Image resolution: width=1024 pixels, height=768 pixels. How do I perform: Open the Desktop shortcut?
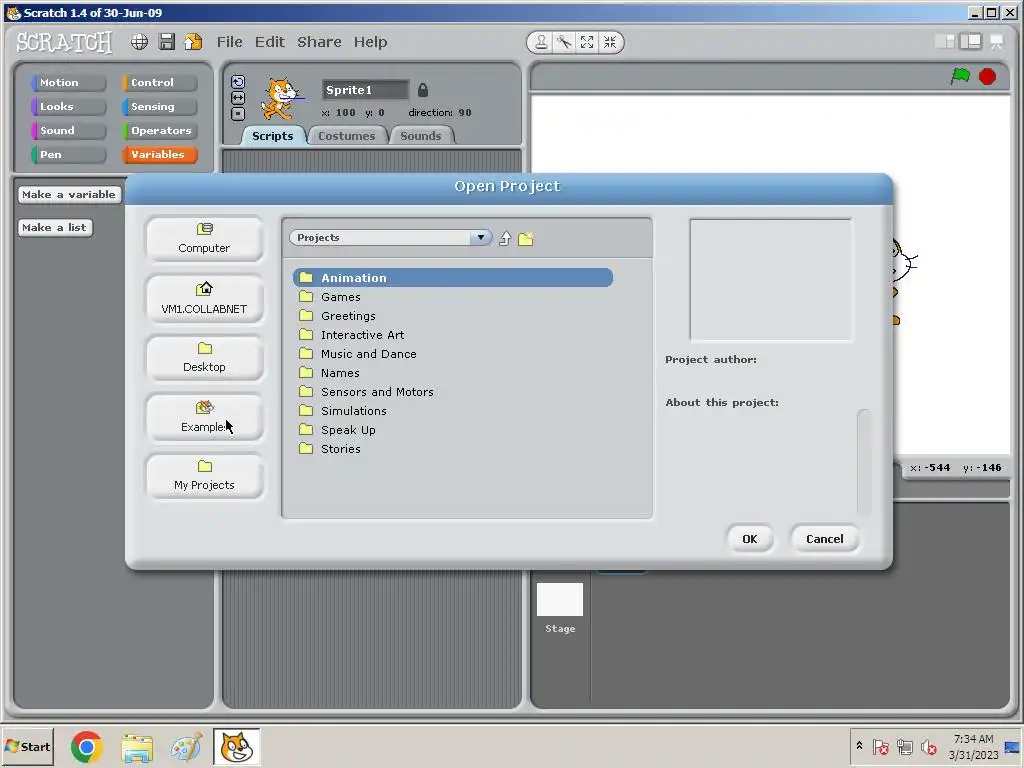[204, 358]
